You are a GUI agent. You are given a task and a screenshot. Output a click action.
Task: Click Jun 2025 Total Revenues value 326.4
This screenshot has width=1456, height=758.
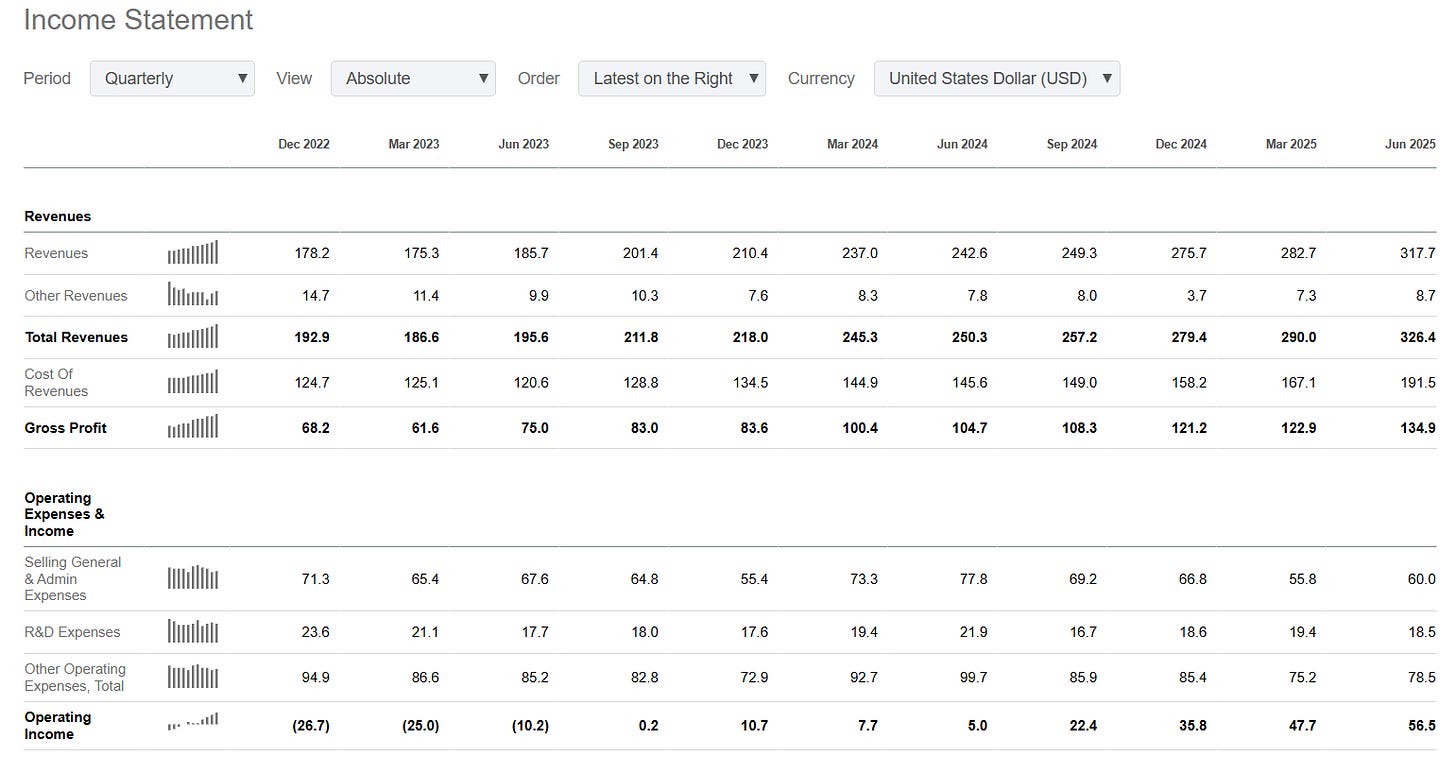[1418, 337]
